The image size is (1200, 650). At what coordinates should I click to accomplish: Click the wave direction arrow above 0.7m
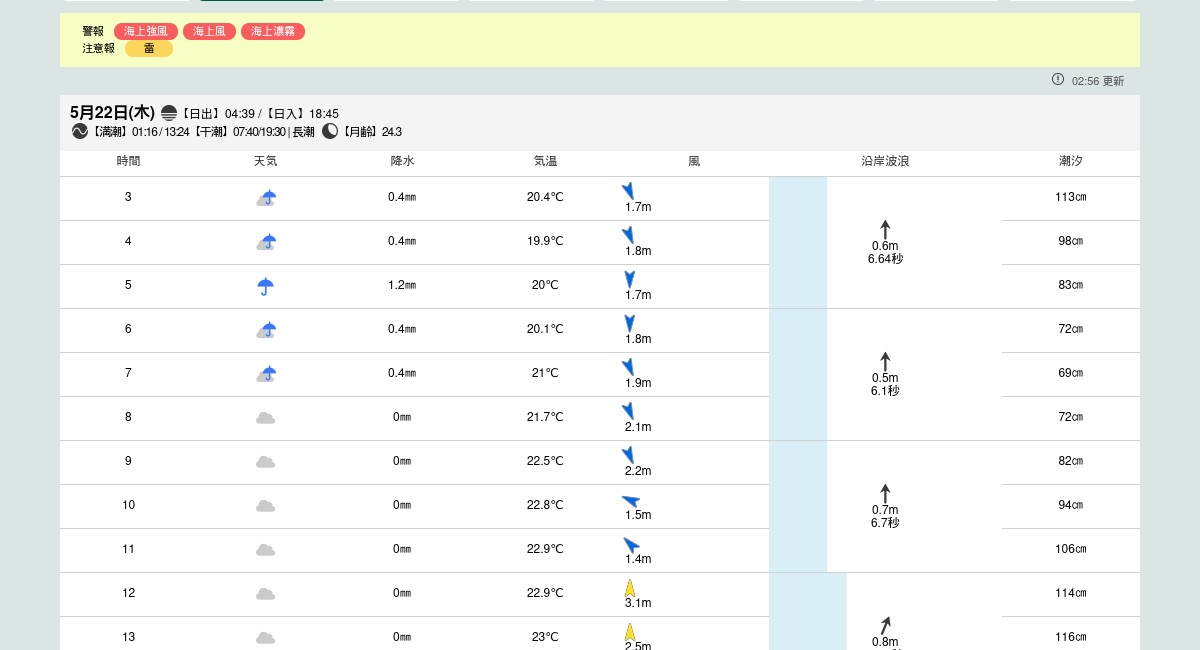click(885, 493)
